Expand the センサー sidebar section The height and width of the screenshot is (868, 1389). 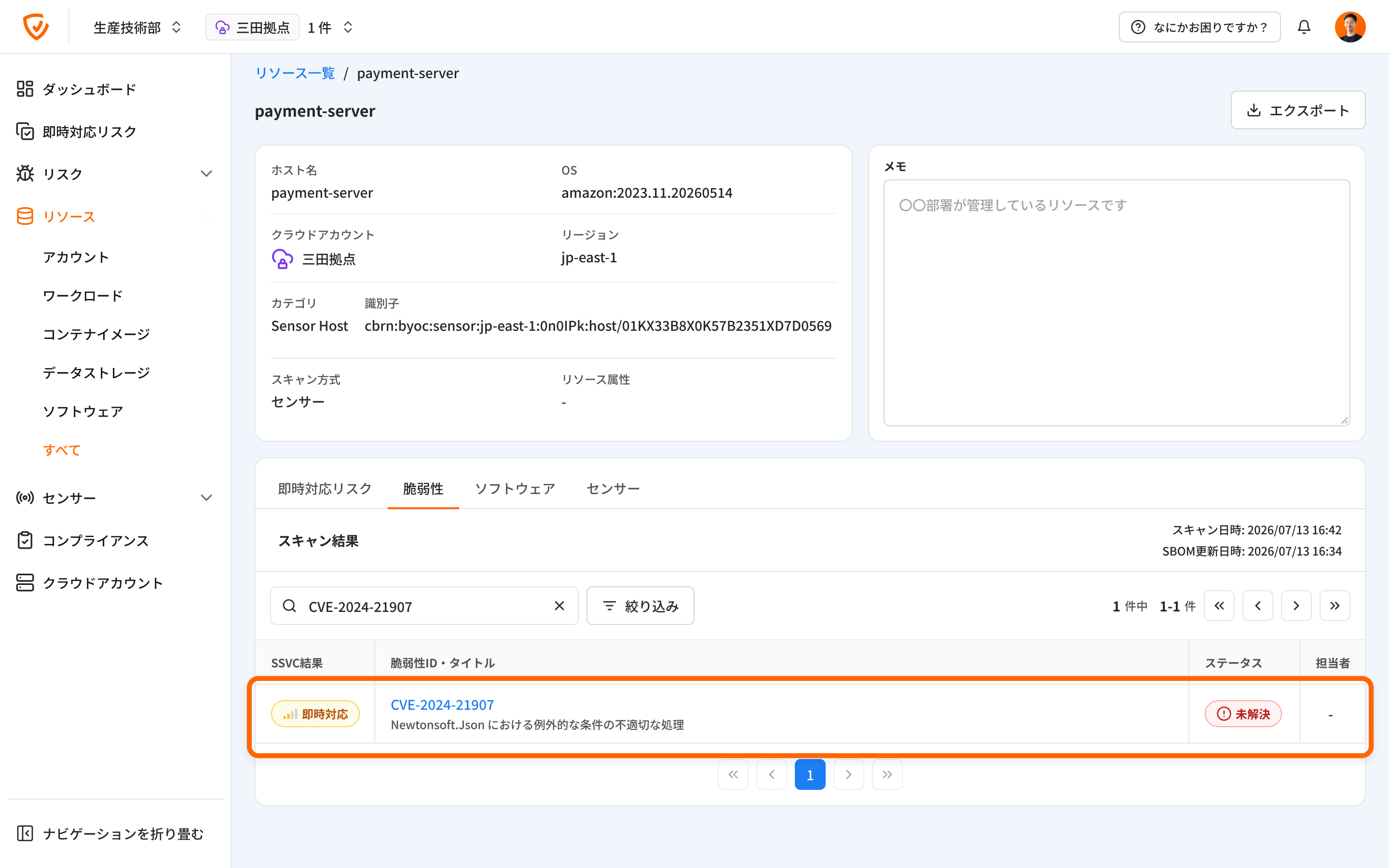click(115, 497)
